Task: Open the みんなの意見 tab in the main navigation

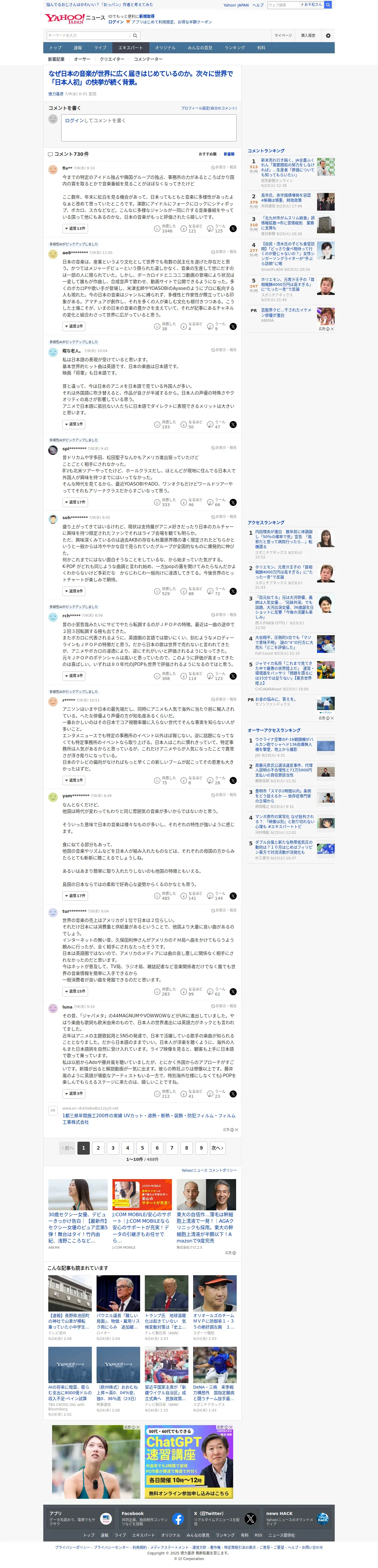Action: [x=200, y=47]
